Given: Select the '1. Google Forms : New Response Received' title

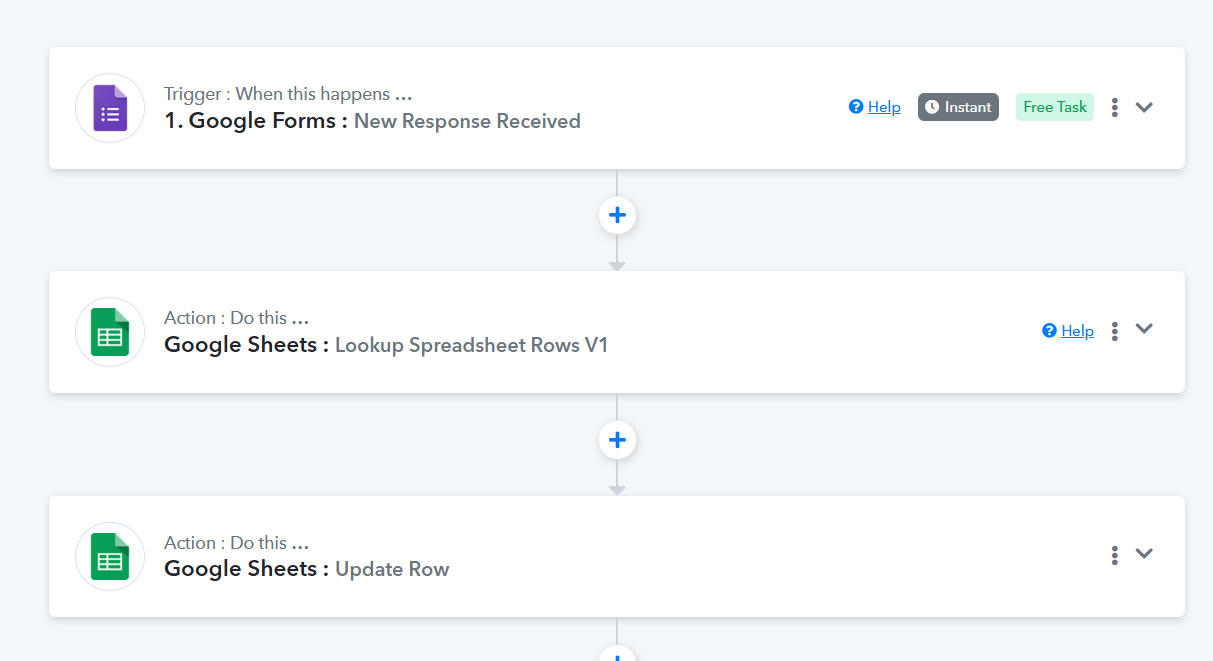Looking at the screenshot, I should (372, 121).
